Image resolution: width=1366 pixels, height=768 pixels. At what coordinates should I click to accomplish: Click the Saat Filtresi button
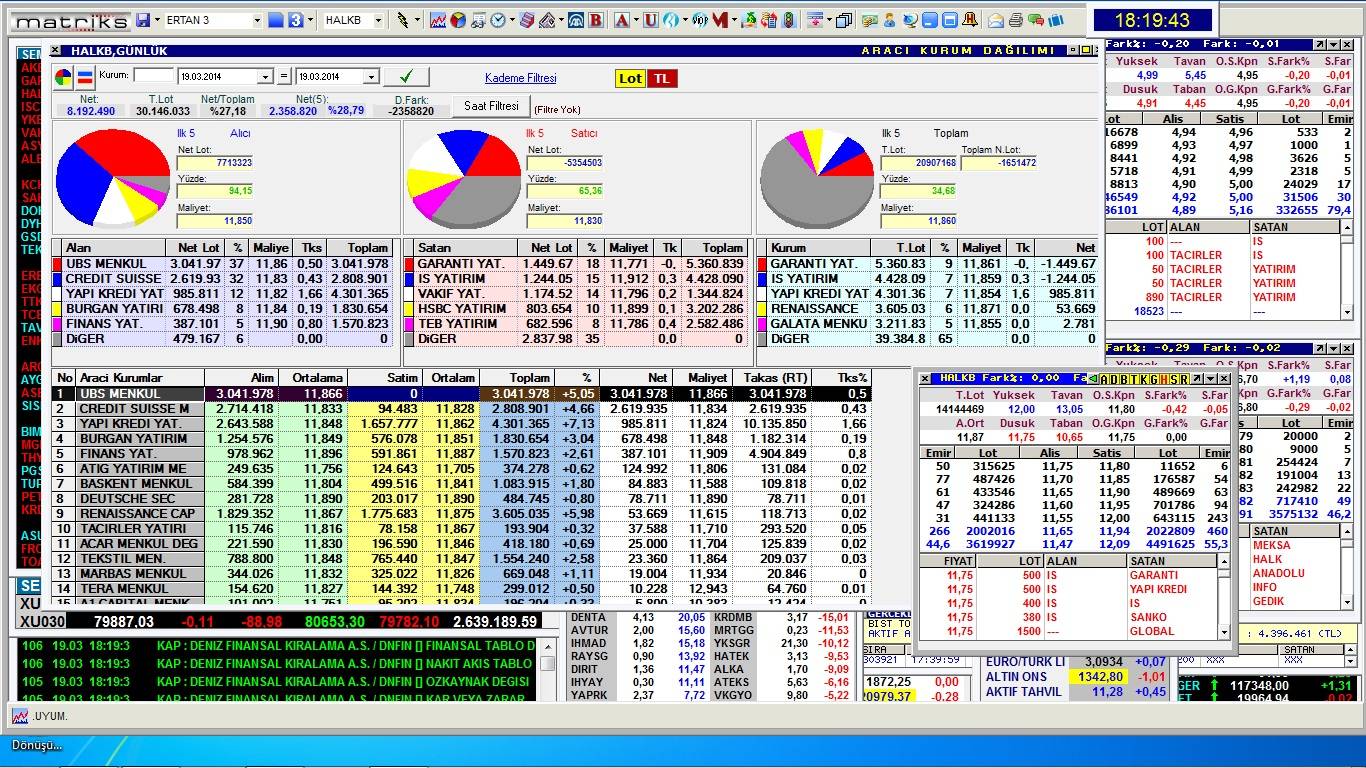491,106
